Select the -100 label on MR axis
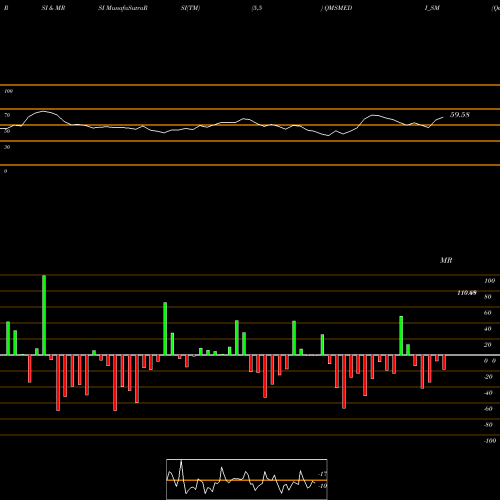The height and width of the screenshot is (500, 500). click(x=490, y=441)
